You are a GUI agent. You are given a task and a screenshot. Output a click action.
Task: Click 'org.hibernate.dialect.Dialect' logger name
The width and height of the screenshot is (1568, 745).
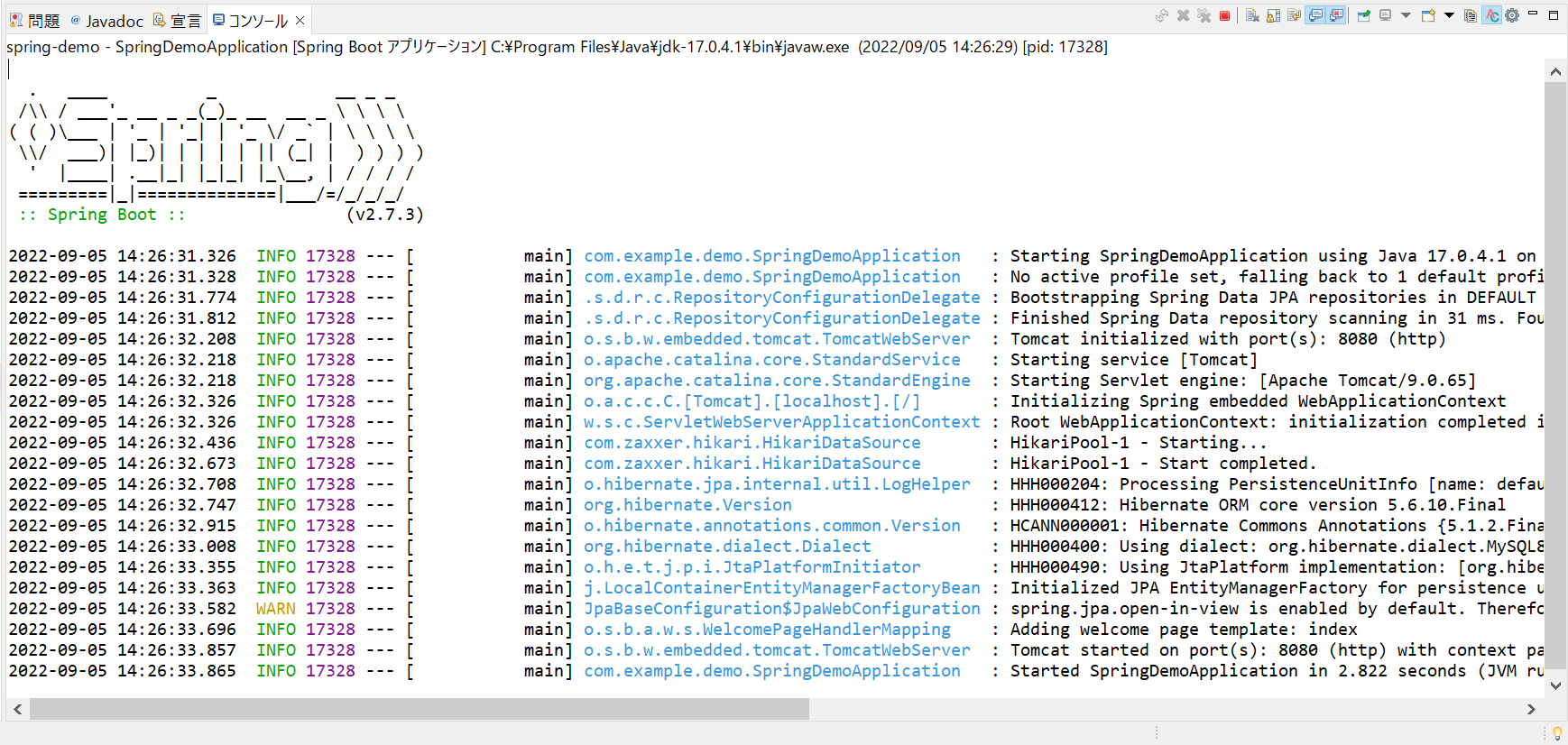(x=727, y=547)
